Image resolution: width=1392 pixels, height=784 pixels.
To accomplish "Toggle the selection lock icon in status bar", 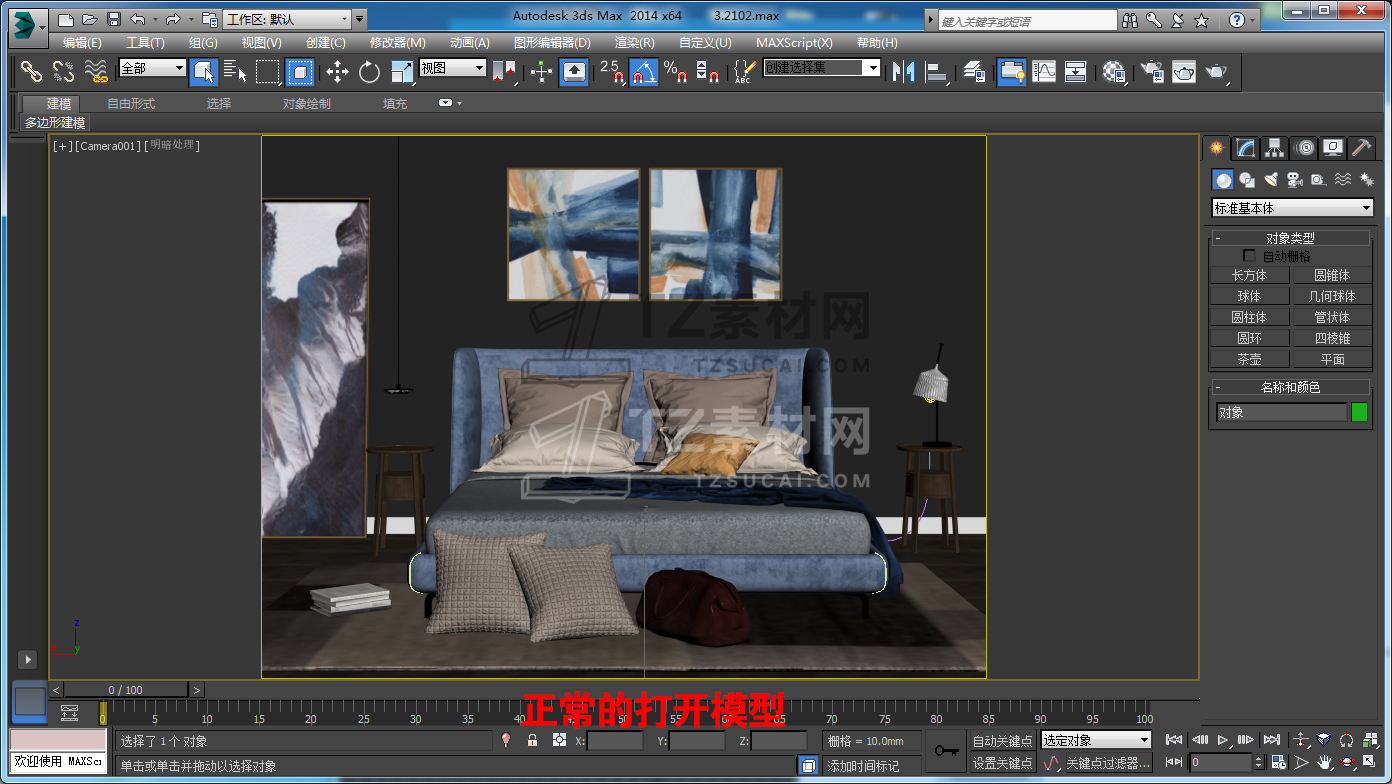I will (x=532, y=740).
